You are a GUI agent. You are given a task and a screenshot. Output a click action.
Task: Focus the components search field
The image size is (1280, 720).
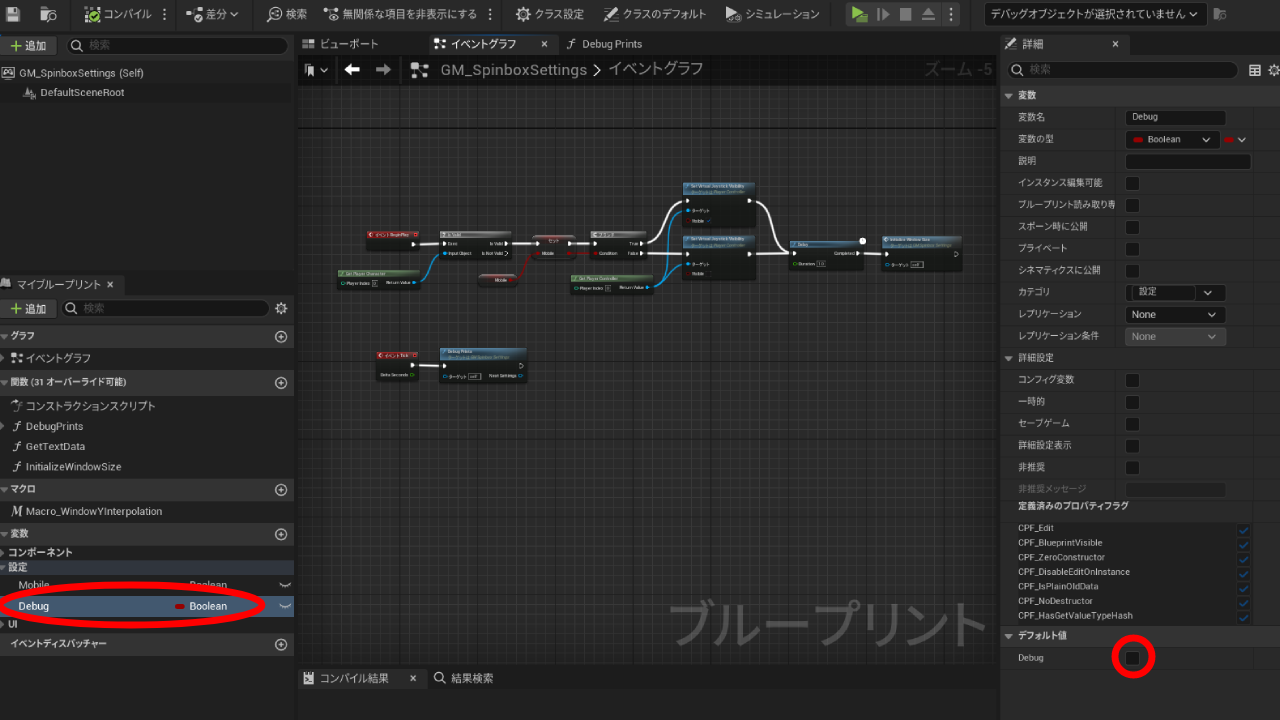point(177,46)
